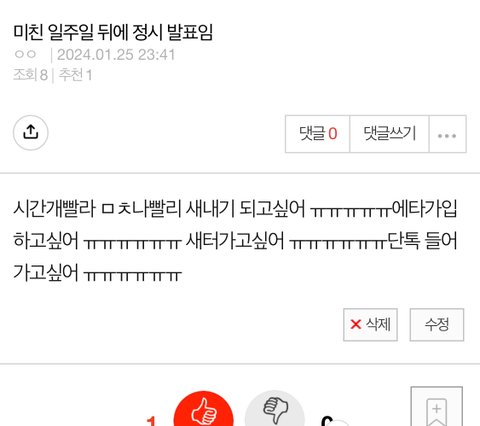Select the post title 미친 일주일 뒤에 정시 발표임
The width and height of the screenshot is (480, 426).
(113, 33)
